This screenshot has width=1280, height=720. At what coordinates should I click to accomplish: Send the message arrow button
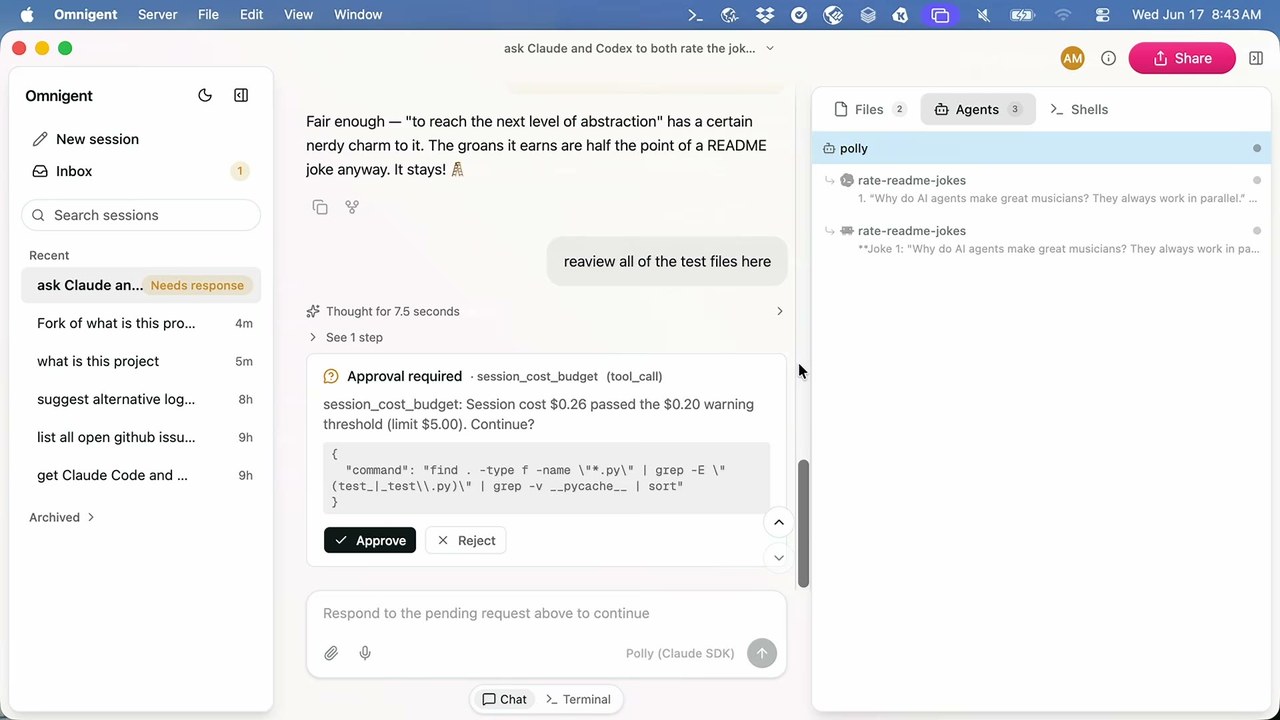[x=762, y=653]
